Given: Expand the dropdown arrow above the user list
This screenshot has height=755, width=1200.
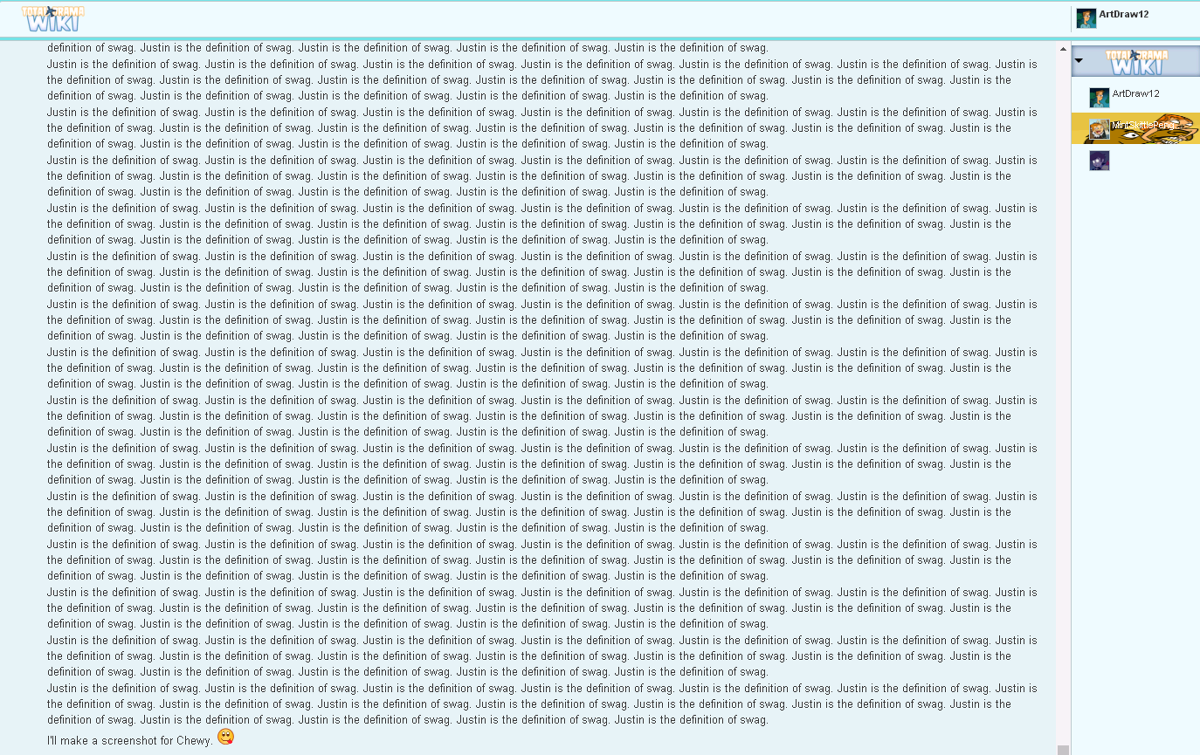Looking at the screenshot, I should (1078, 61).
